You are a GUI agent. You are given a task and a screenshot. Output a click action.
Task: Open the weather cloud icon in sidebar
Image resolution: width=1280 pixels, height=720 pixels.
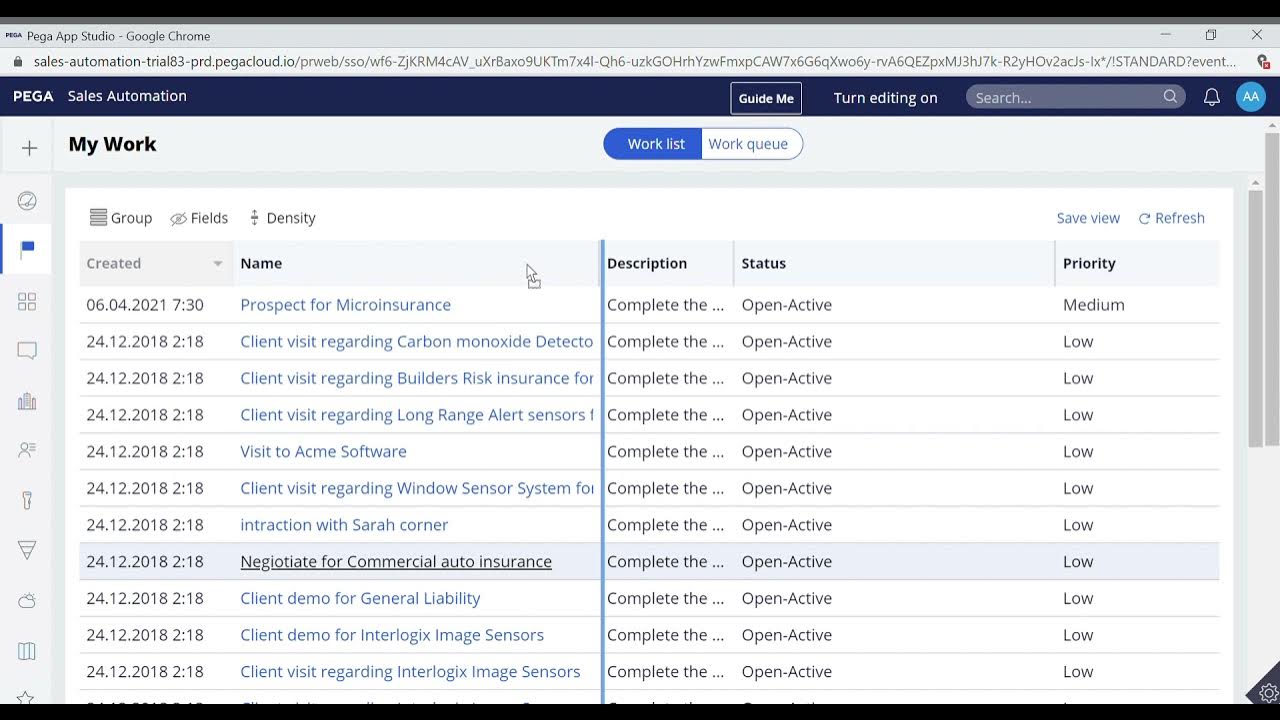27,601
